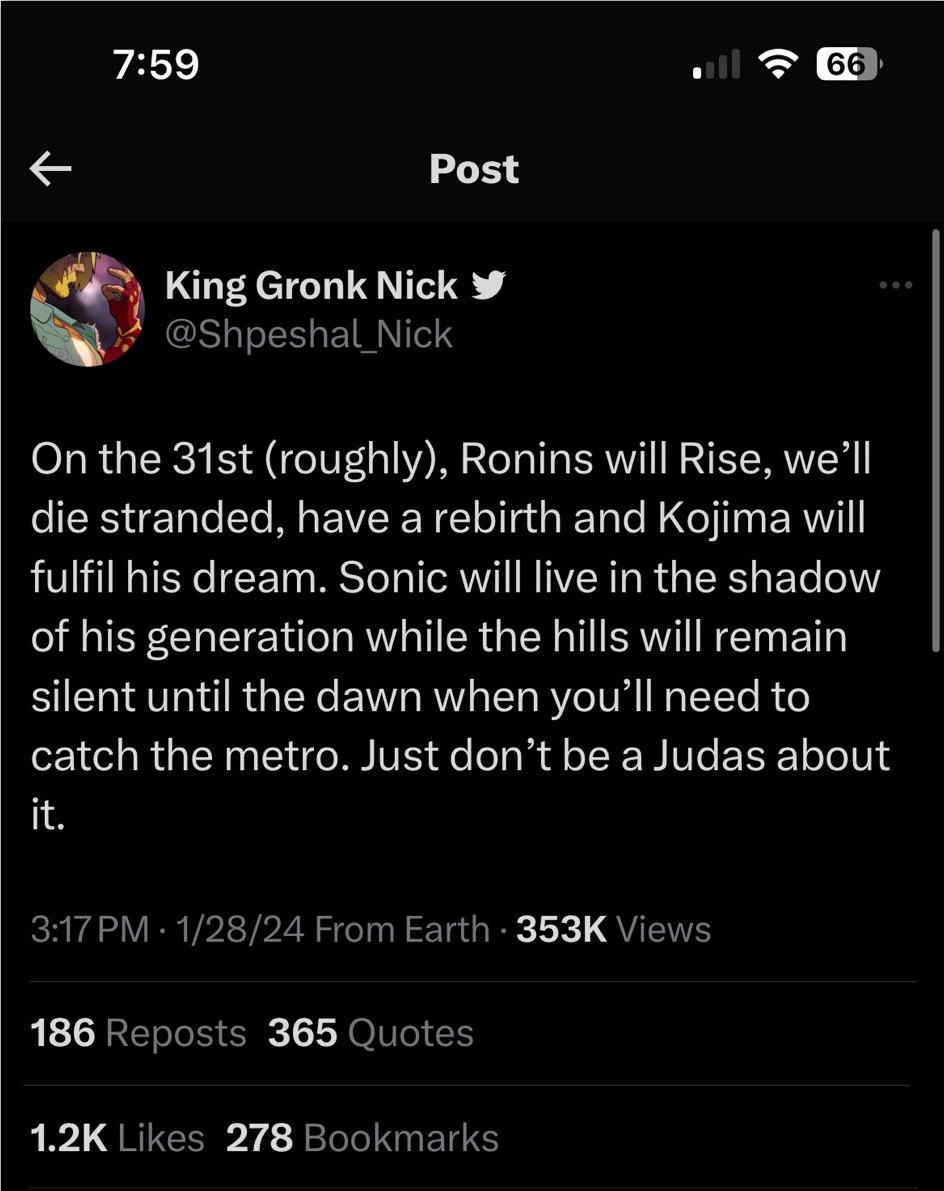This screenshot has width=944, height=1191.
Task: Tap the tweet text about Ronins will Rise
Action: pos(460,636)
